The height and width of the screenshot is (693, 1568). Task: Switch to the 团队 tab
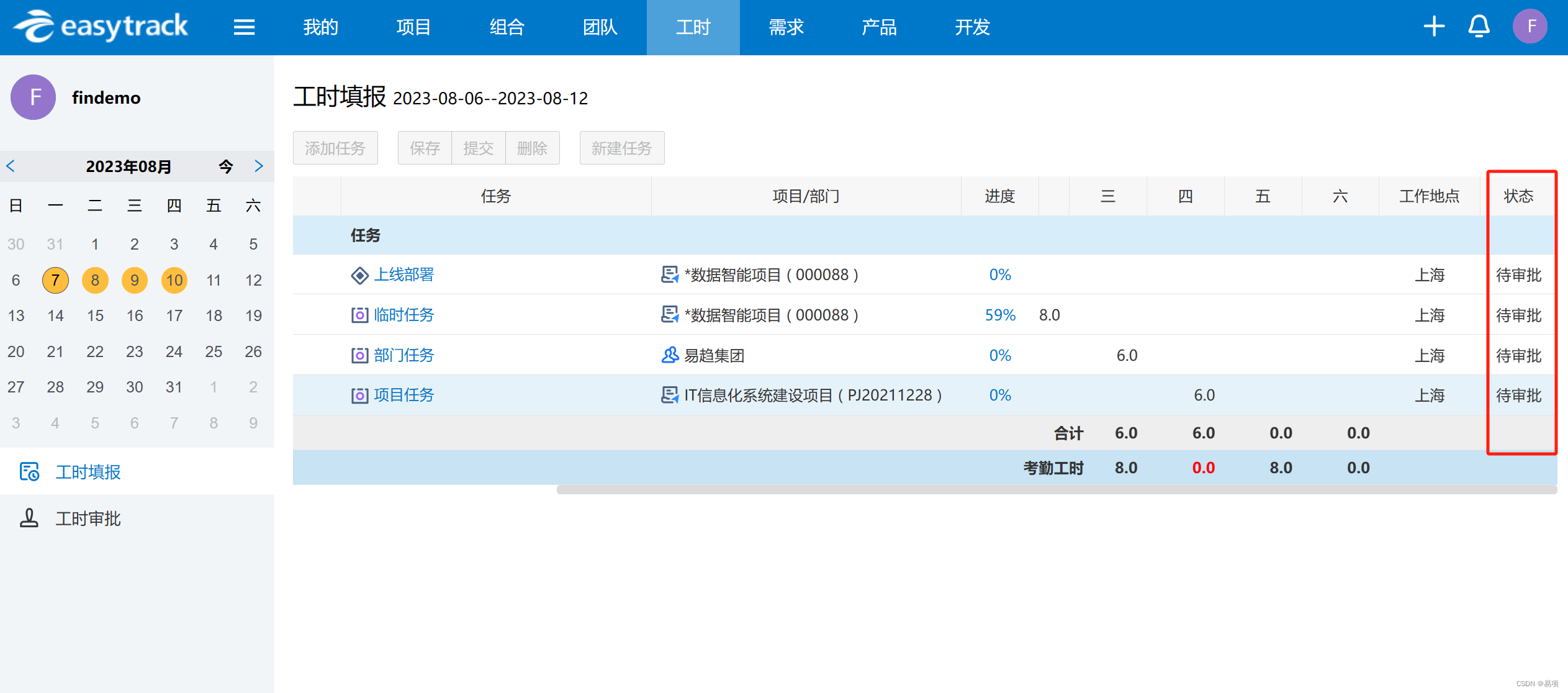pyautogui.click(x=600, y=27)
